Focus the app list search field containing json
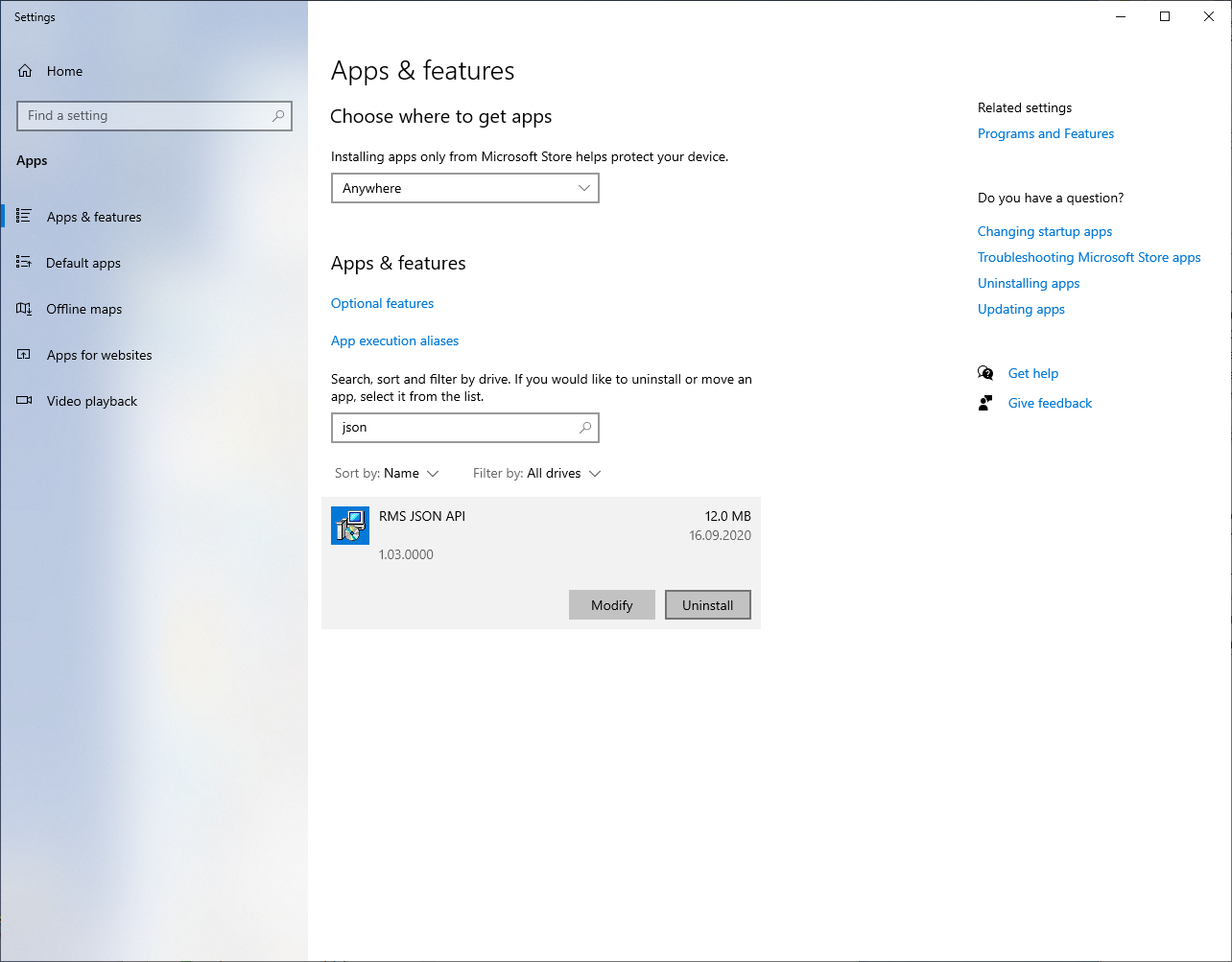 [x=465, y=428]
